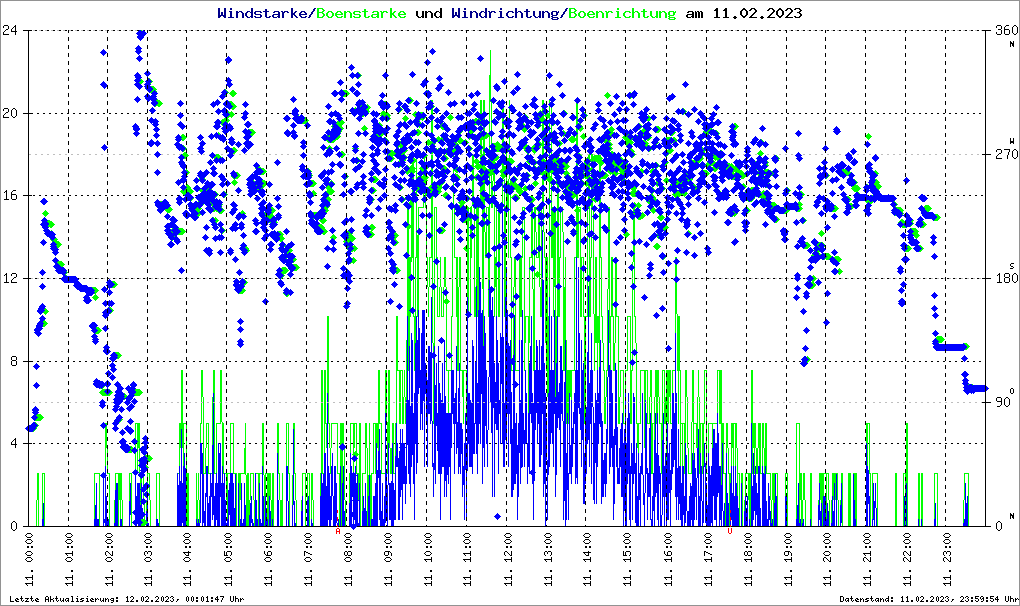This screenshot has width=1020, height=606.
Task: Click the red sunrise marker "A"
Action: pos(338,531)
